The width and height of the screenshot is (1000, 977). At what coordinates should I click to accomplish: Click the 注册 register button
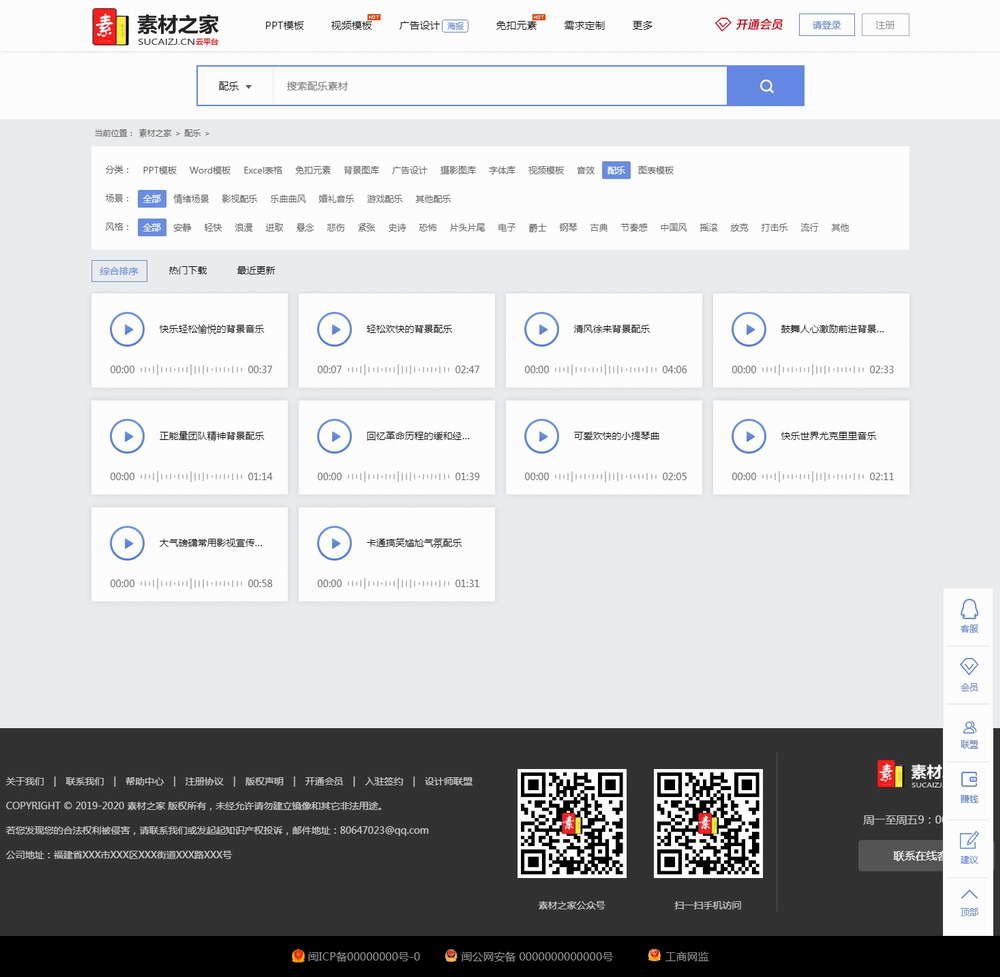click(x=885, y=25)
